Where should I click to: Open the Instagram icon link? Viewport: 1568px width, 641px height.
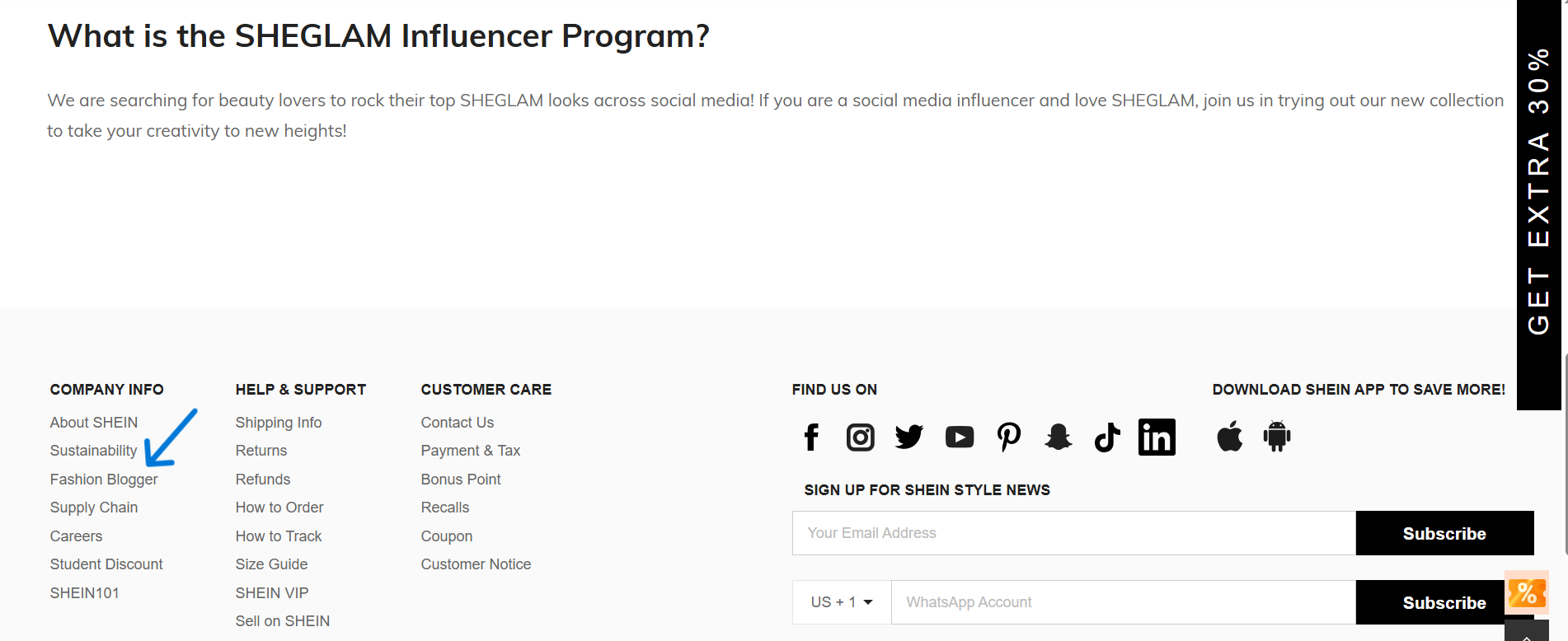(861, 437)
